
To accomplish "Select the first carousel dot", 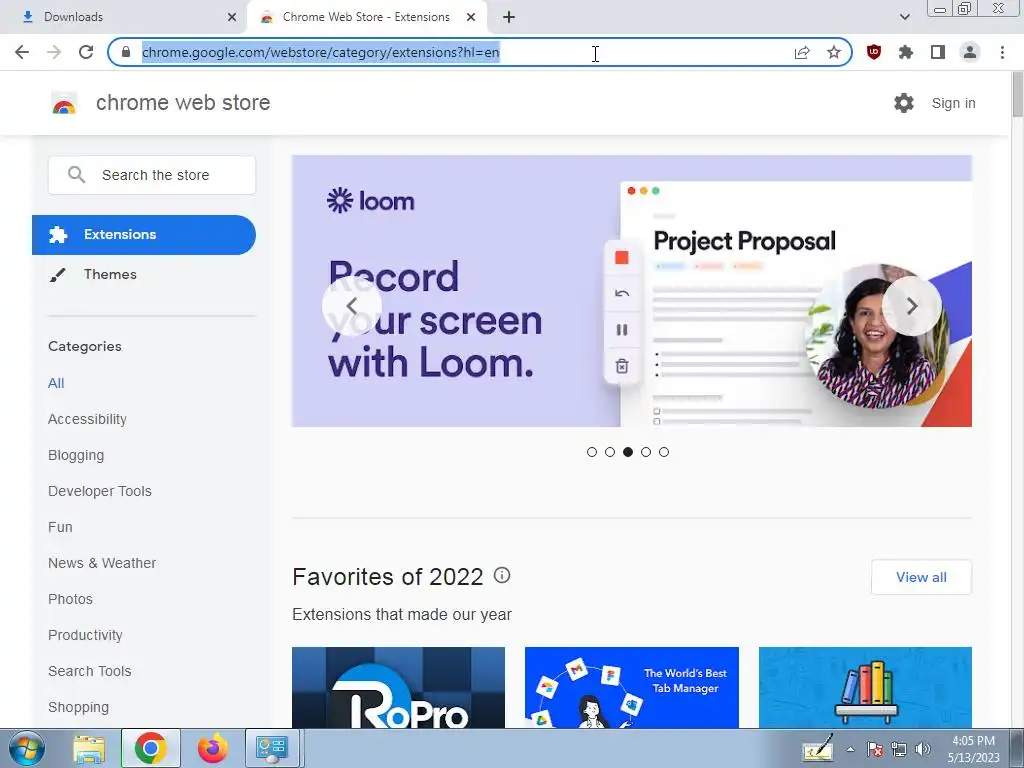I will point(592,452).
